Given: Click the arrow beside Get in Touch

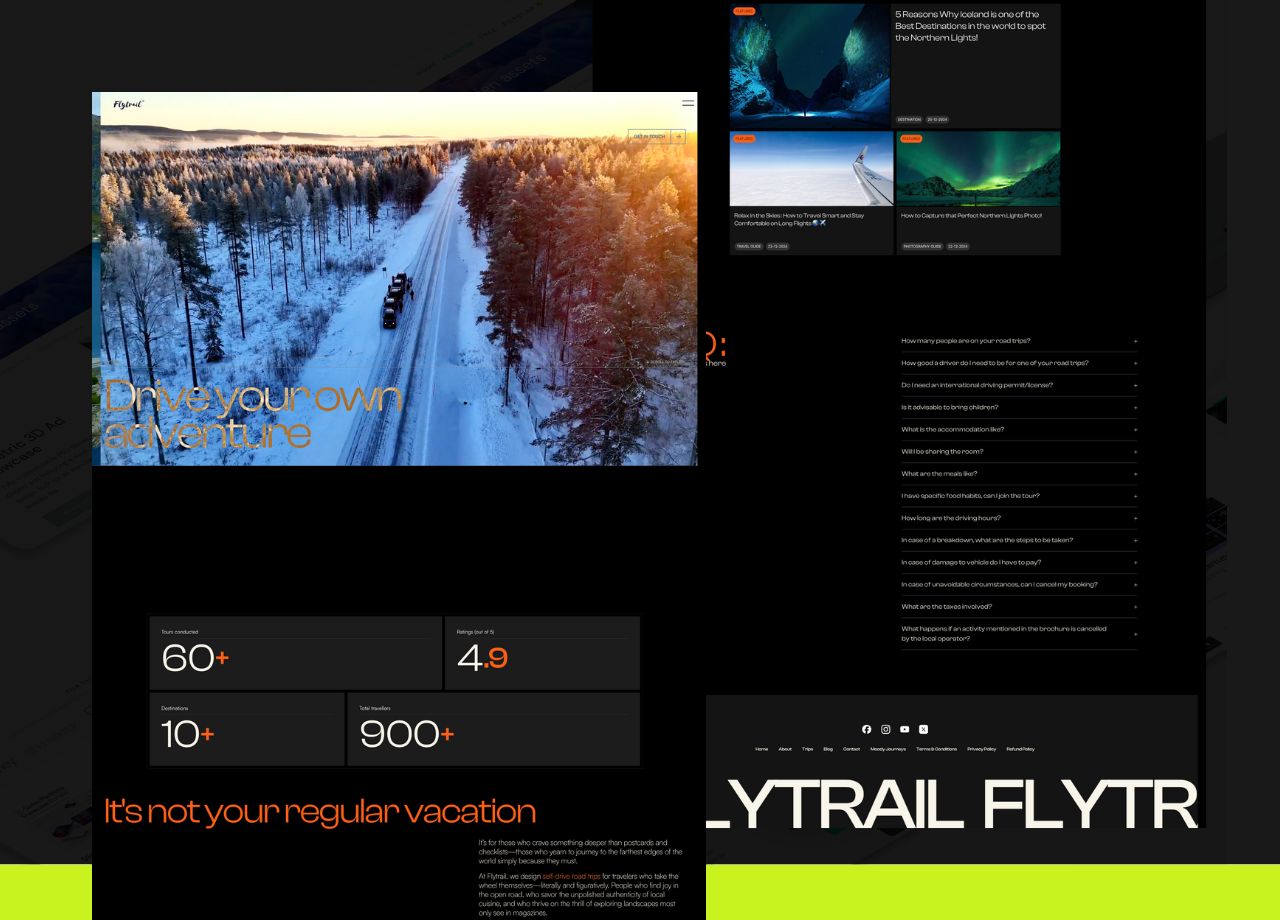Looking at the screenshot, I should 678,136.
